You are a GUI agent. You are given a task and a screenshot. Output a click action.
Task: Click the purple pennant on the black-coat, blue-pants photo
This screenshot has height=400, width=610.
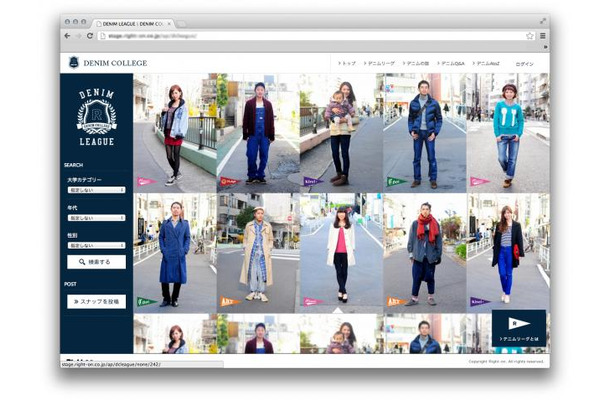click(480, 302)
